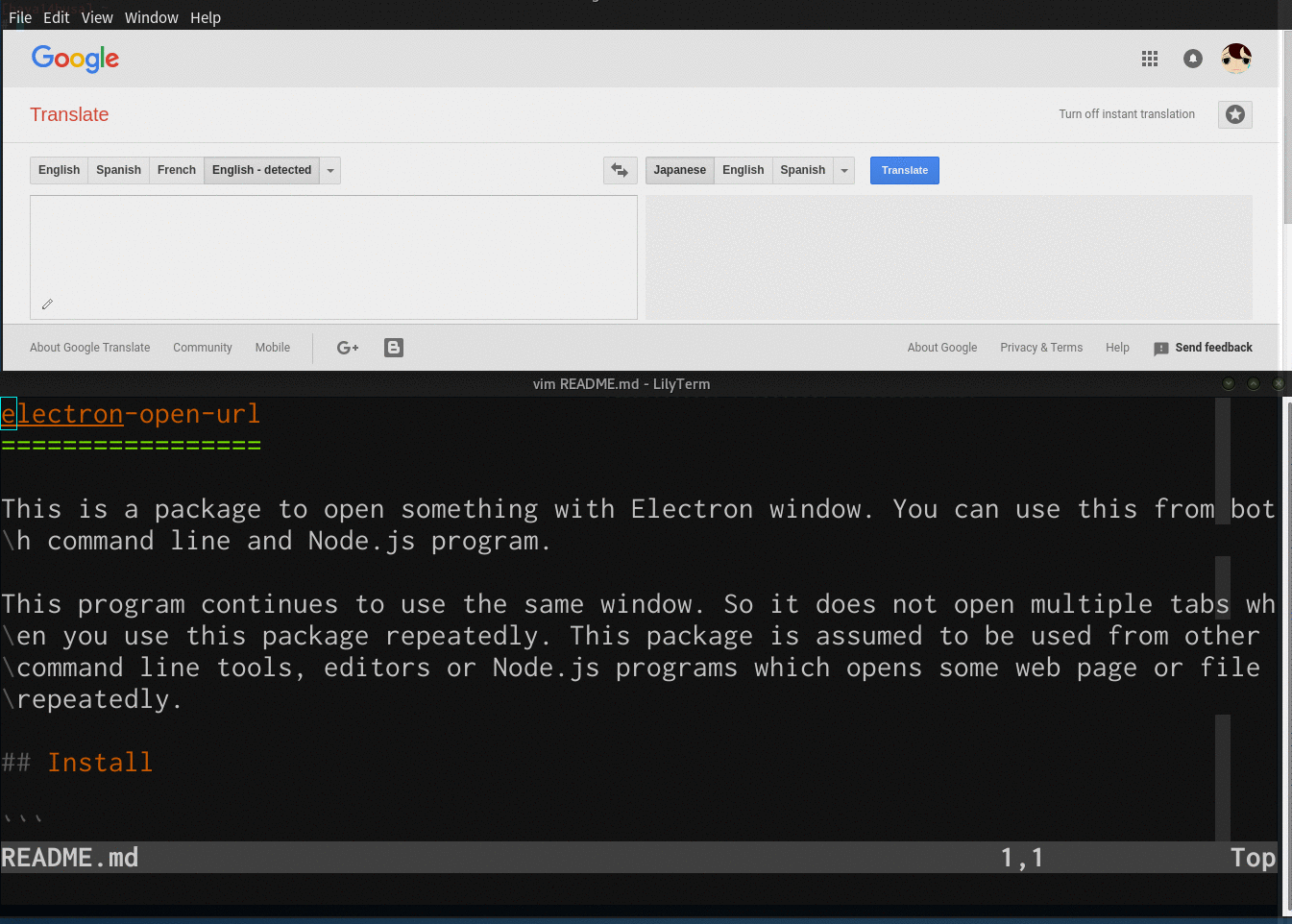Expand the target language dropdown arrow
1292x924 pixels.
[x=844, y=170]
